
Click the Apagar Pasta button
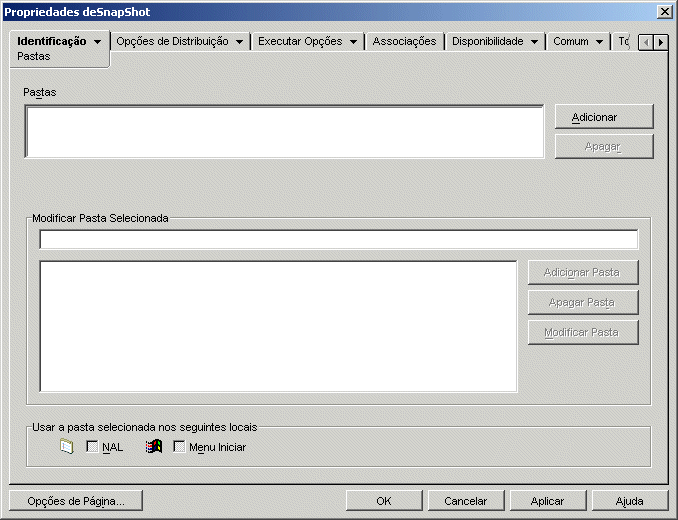583,302
